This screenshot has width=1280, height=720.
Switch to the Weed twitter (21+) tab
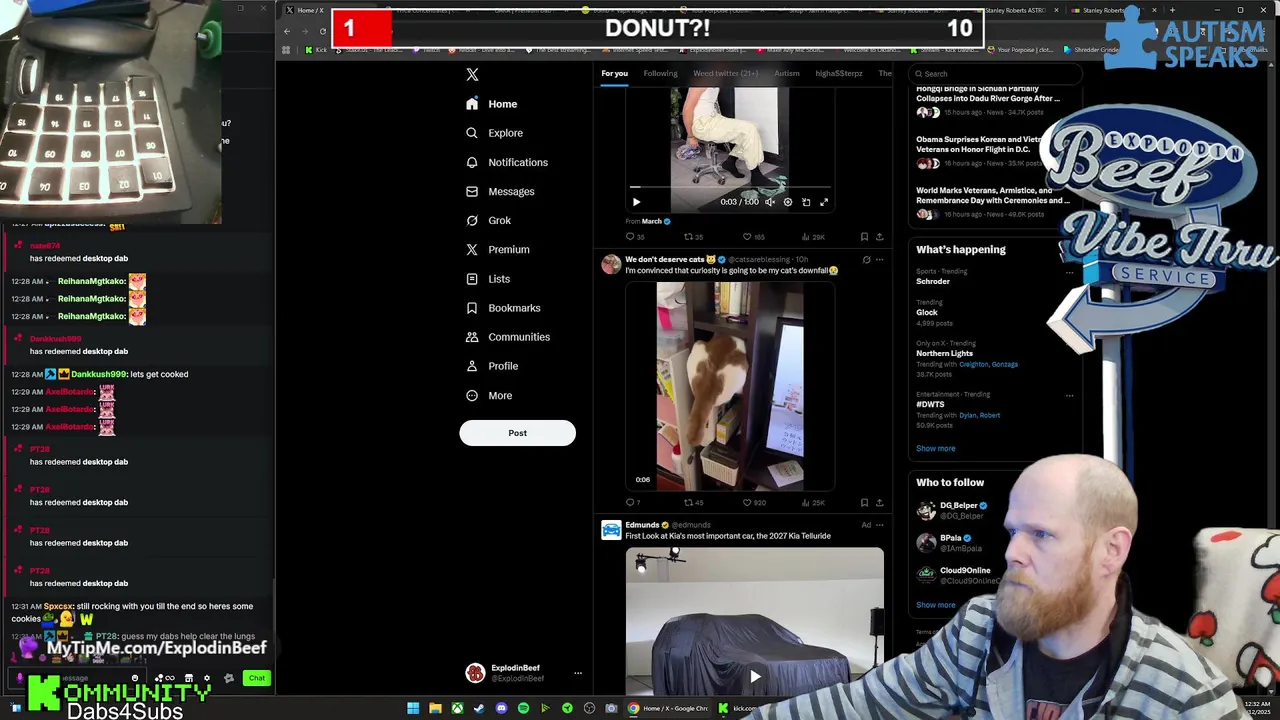(726, 73)
